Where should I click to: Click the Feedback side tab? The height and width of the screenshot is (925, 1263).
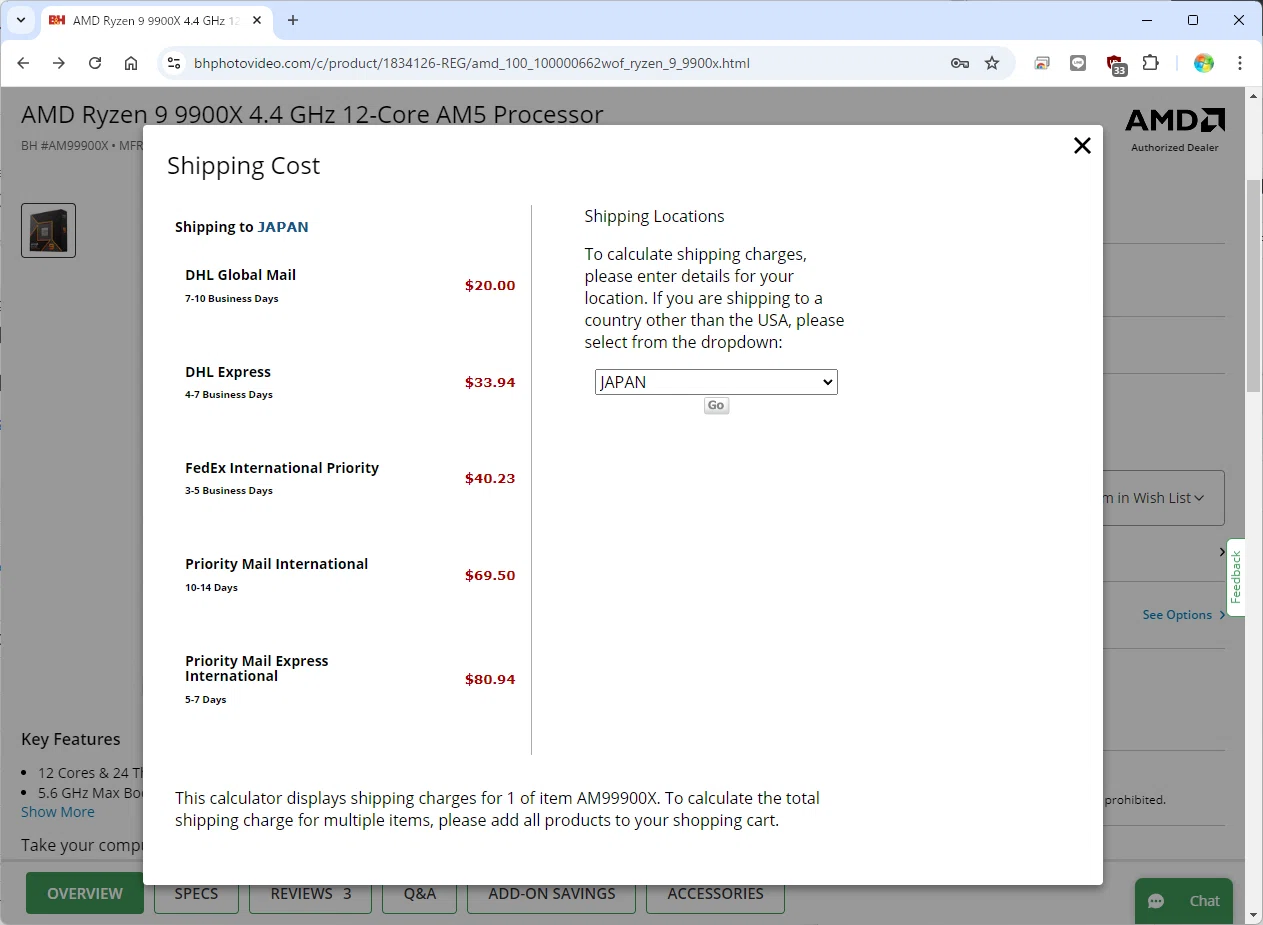pyautogui.click(x=1236, y=577)
